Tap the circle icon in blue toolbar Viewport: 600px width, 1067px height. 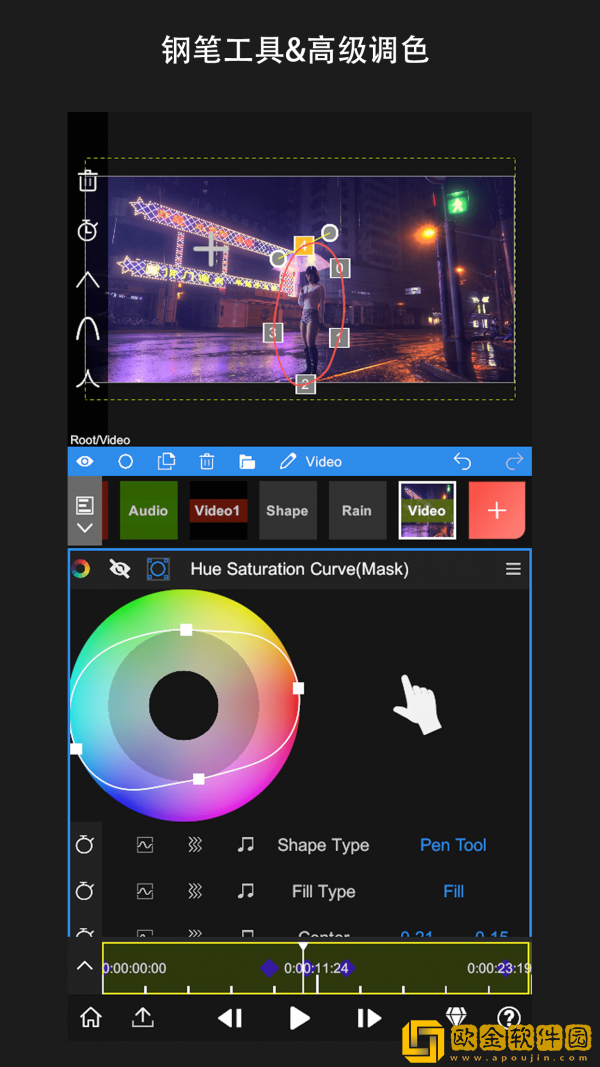pos(126,461)
